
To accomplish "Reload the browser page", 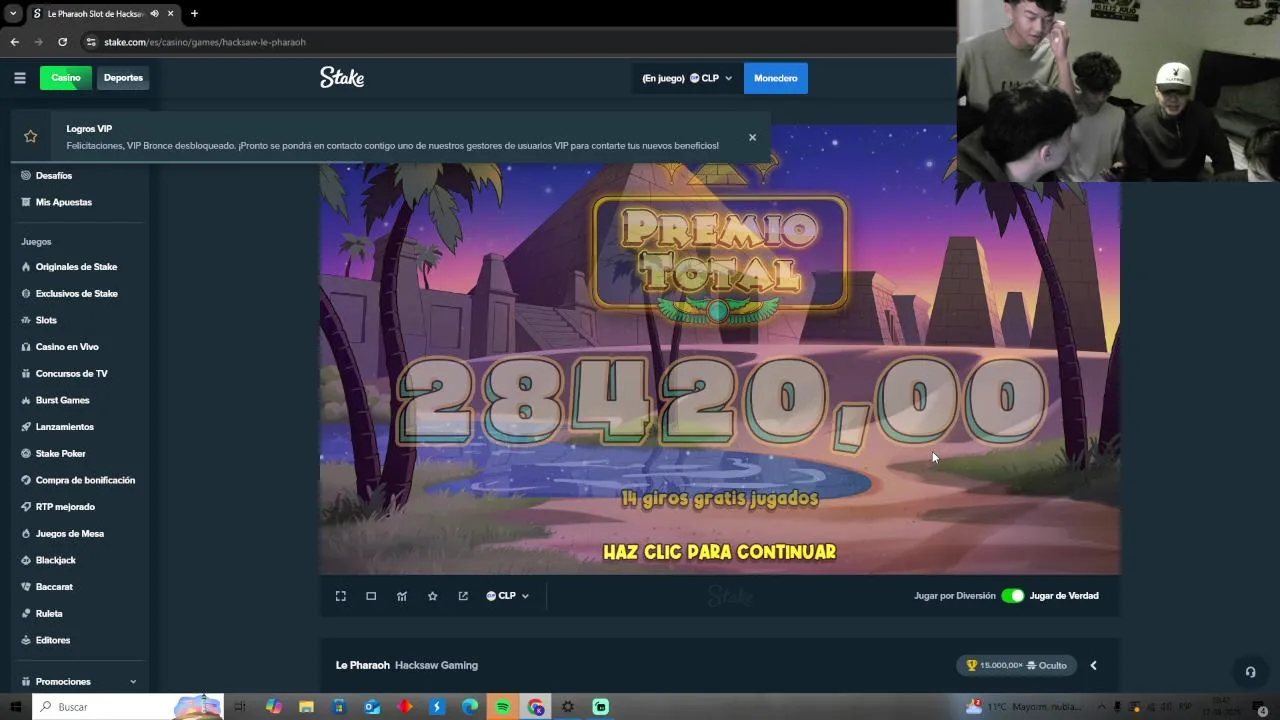I will [62, 42].
